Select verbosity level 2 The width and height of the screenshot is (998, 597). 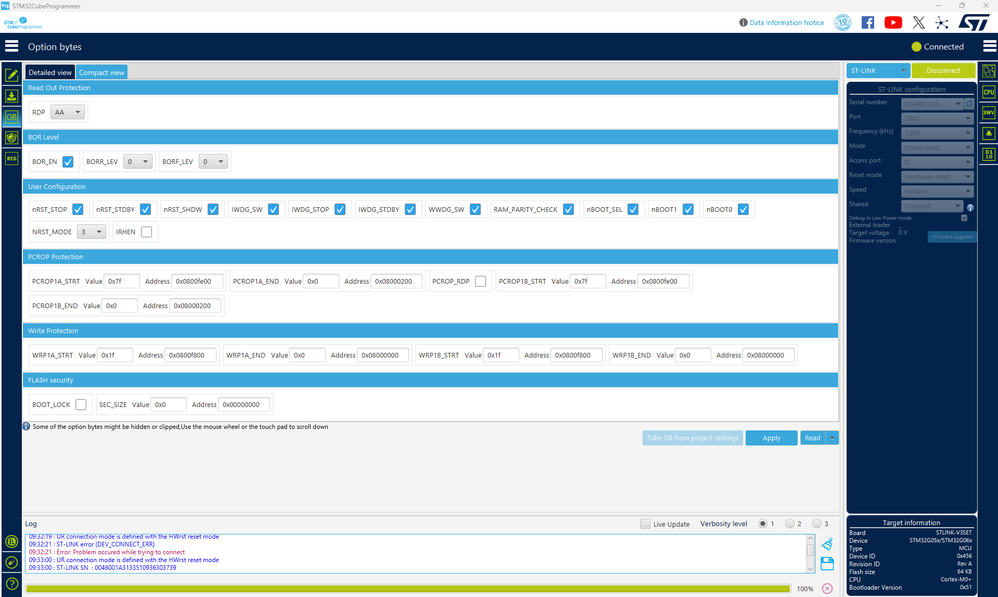tap(790, 524)
